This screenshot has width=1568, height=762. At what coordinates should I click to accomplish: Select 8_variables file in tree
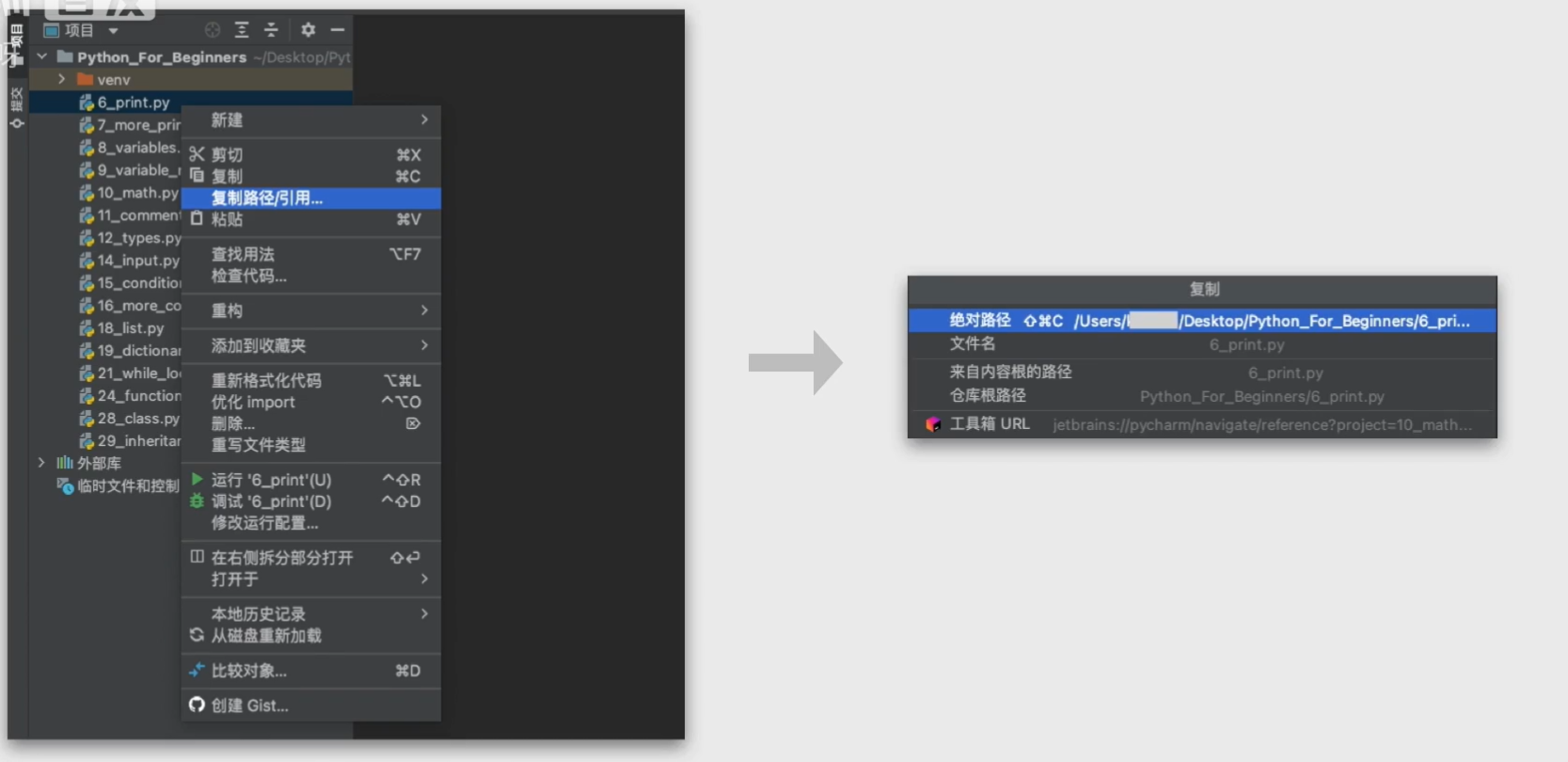[130, 148]
